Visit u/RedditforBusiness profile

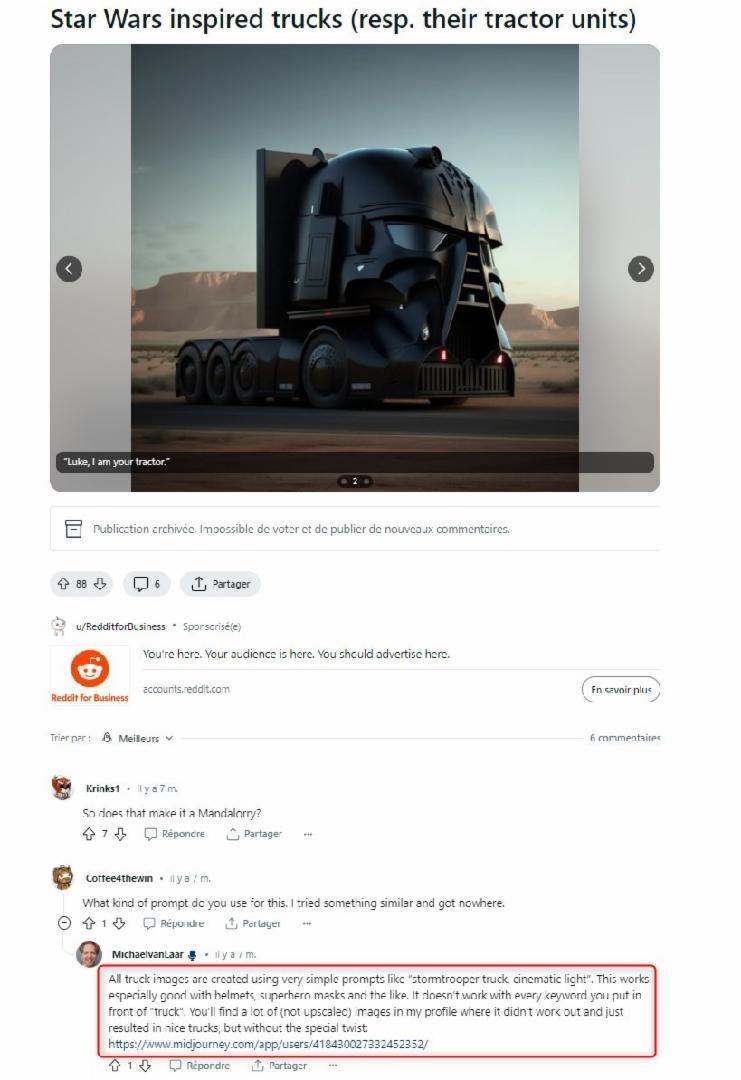pos(121,627)
